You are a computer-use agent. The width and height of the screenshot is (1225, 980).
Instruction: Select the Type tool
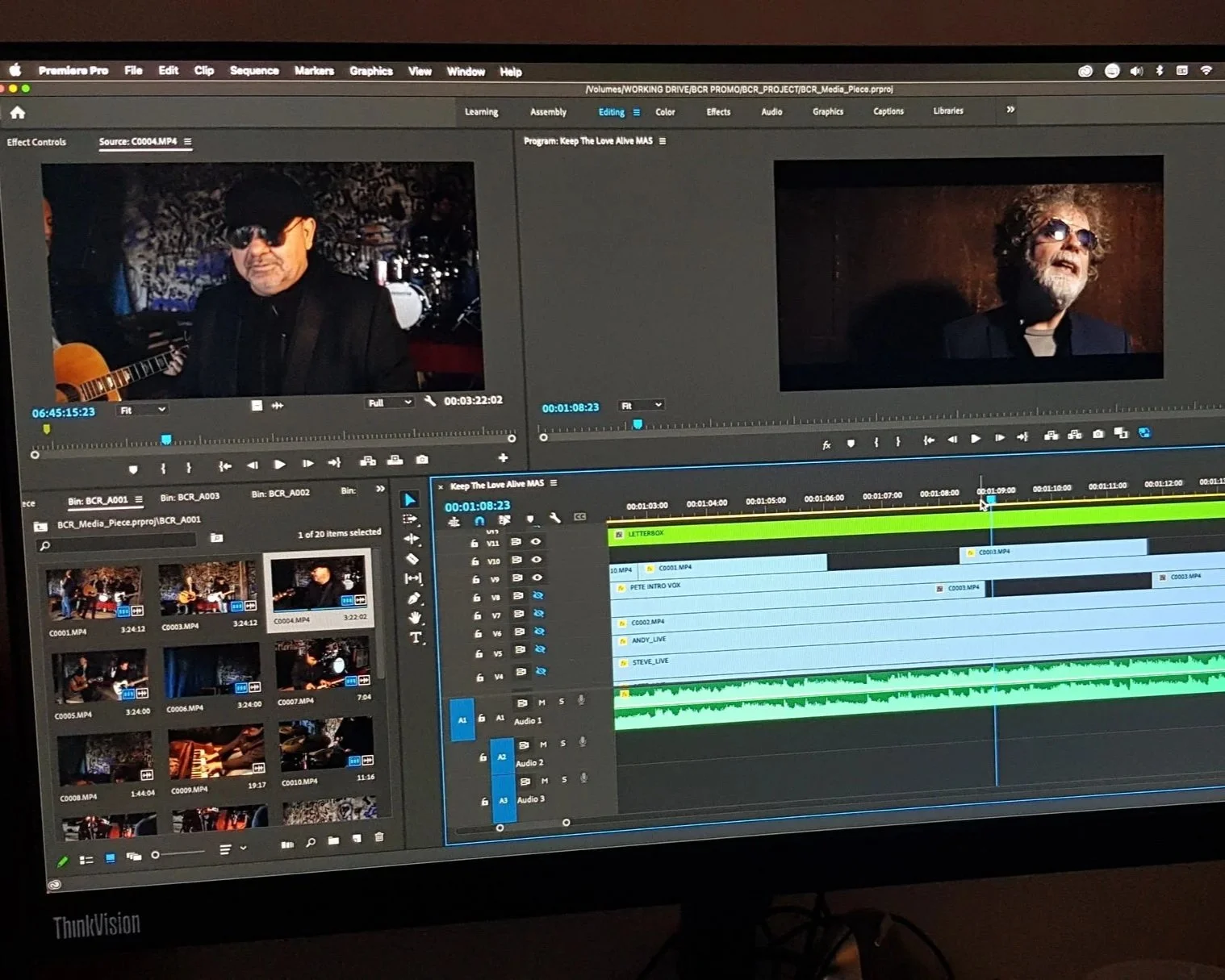416,637
